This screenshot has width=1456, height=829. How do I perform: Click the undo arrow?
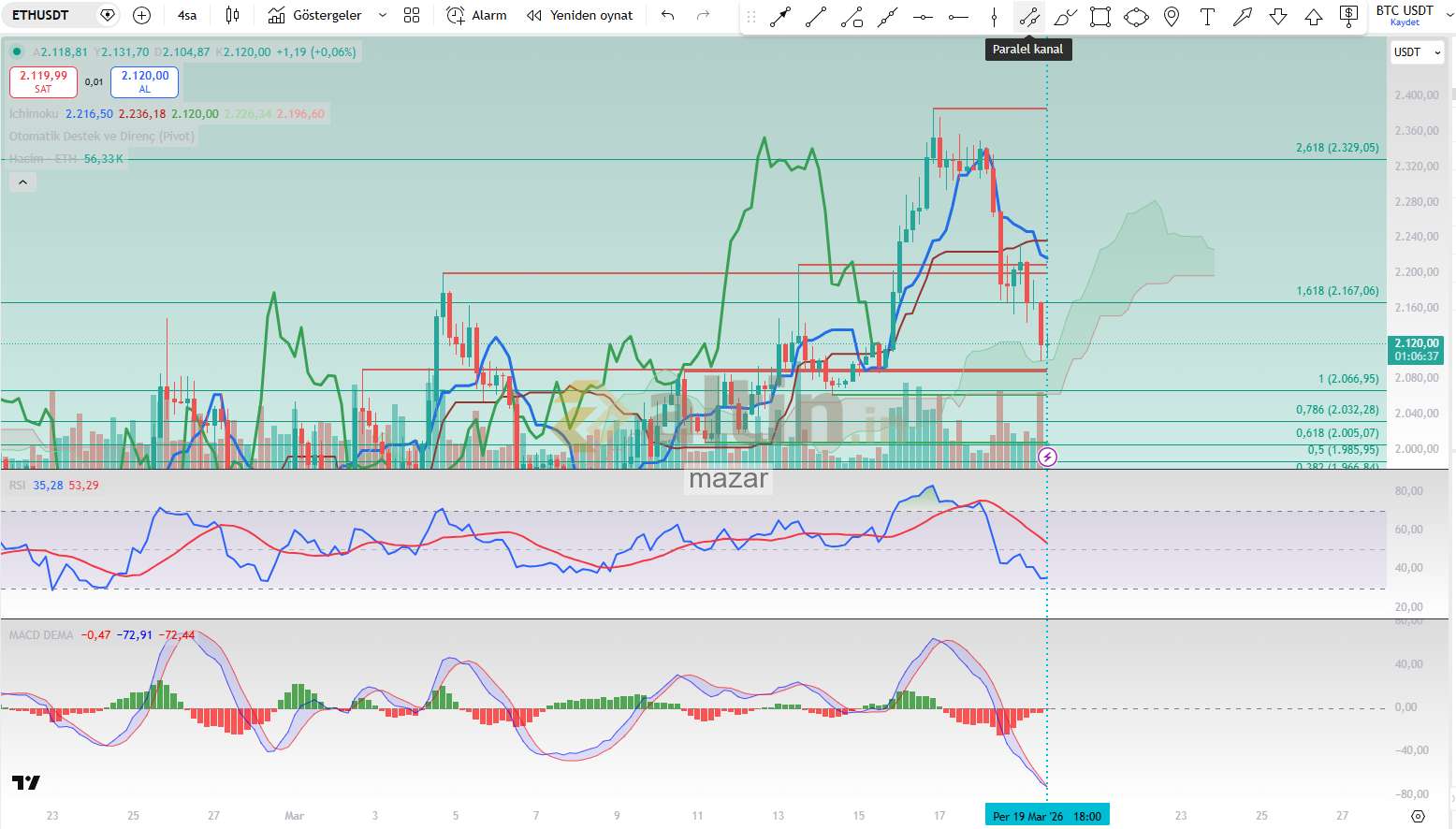(667, 15)
